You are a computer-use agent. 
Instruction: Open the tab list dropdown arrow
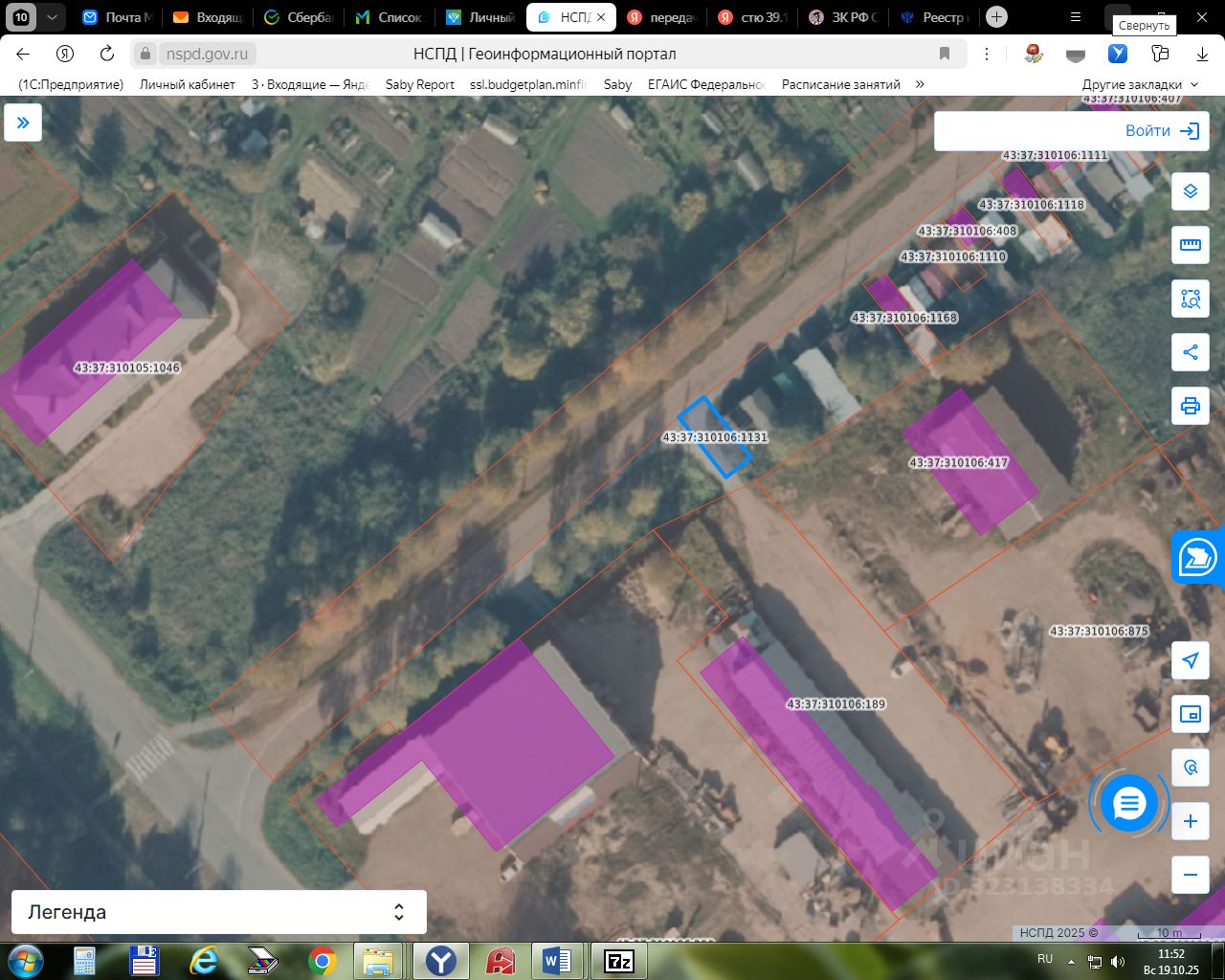click(x=52, y=17)
